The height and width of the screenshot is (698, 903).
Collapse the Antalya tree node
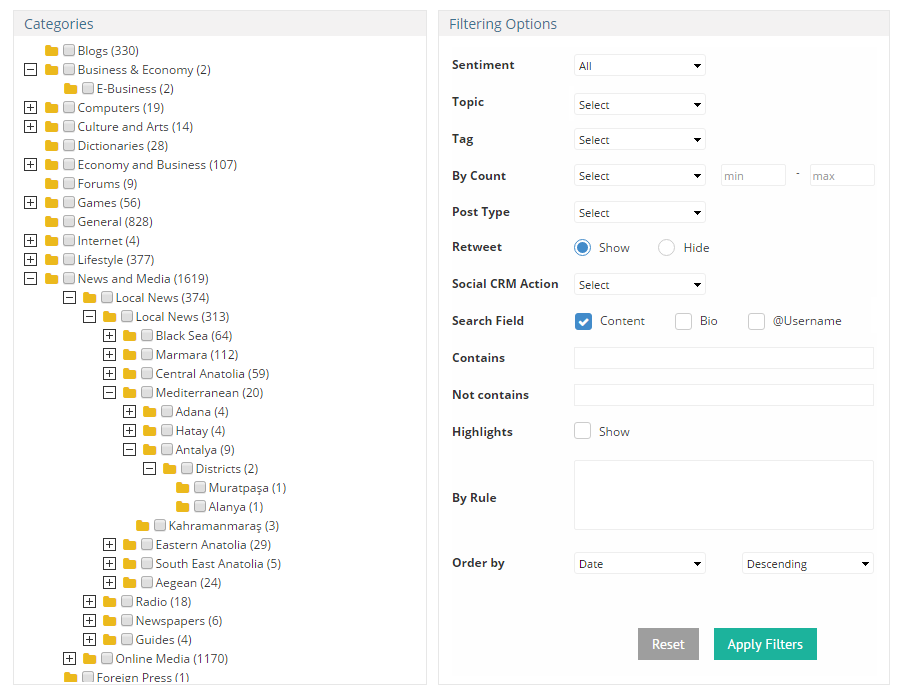(x=130, y=450)
